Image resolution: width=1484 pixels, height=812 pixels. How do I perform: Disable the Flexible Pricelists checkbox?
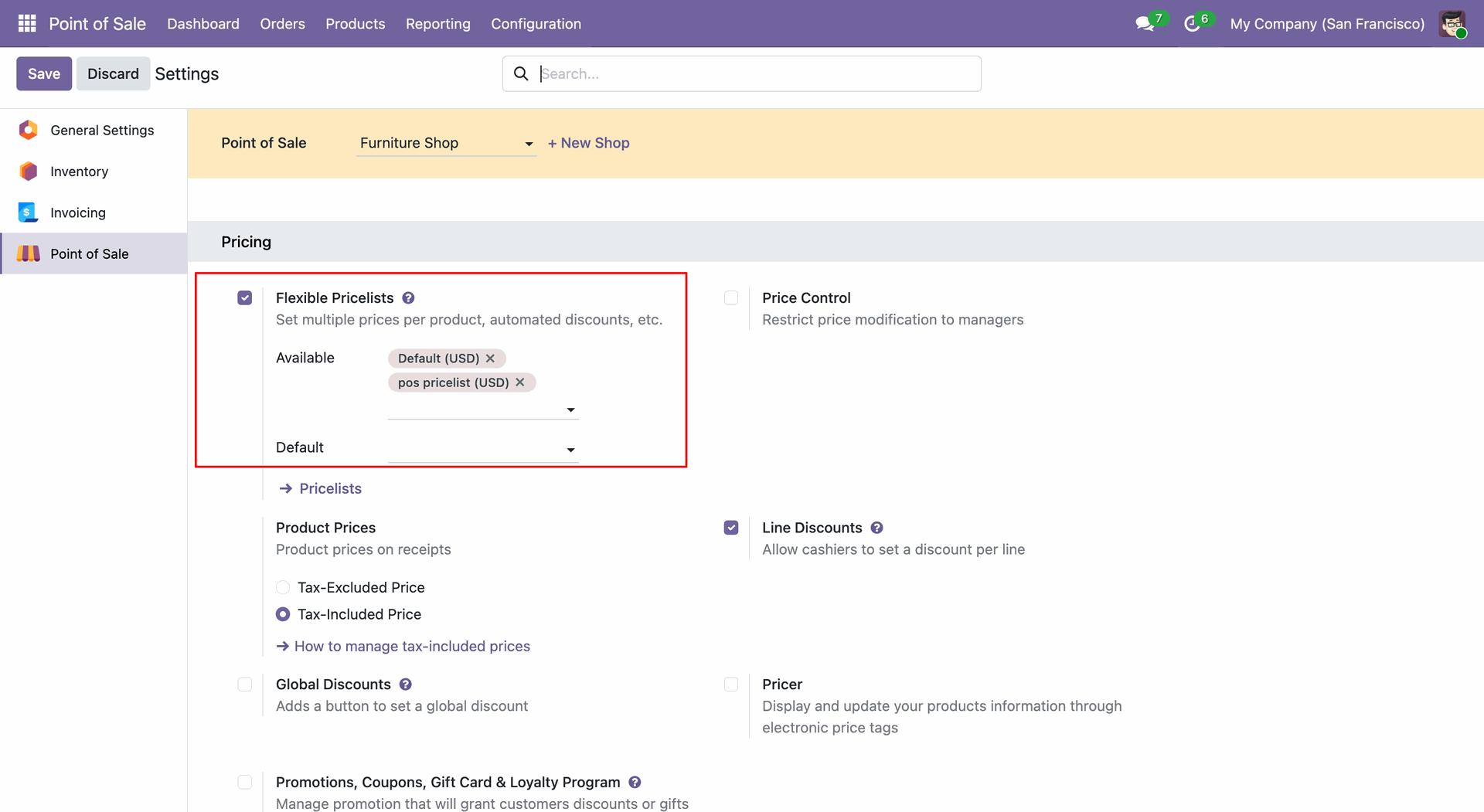pos(245,298)
